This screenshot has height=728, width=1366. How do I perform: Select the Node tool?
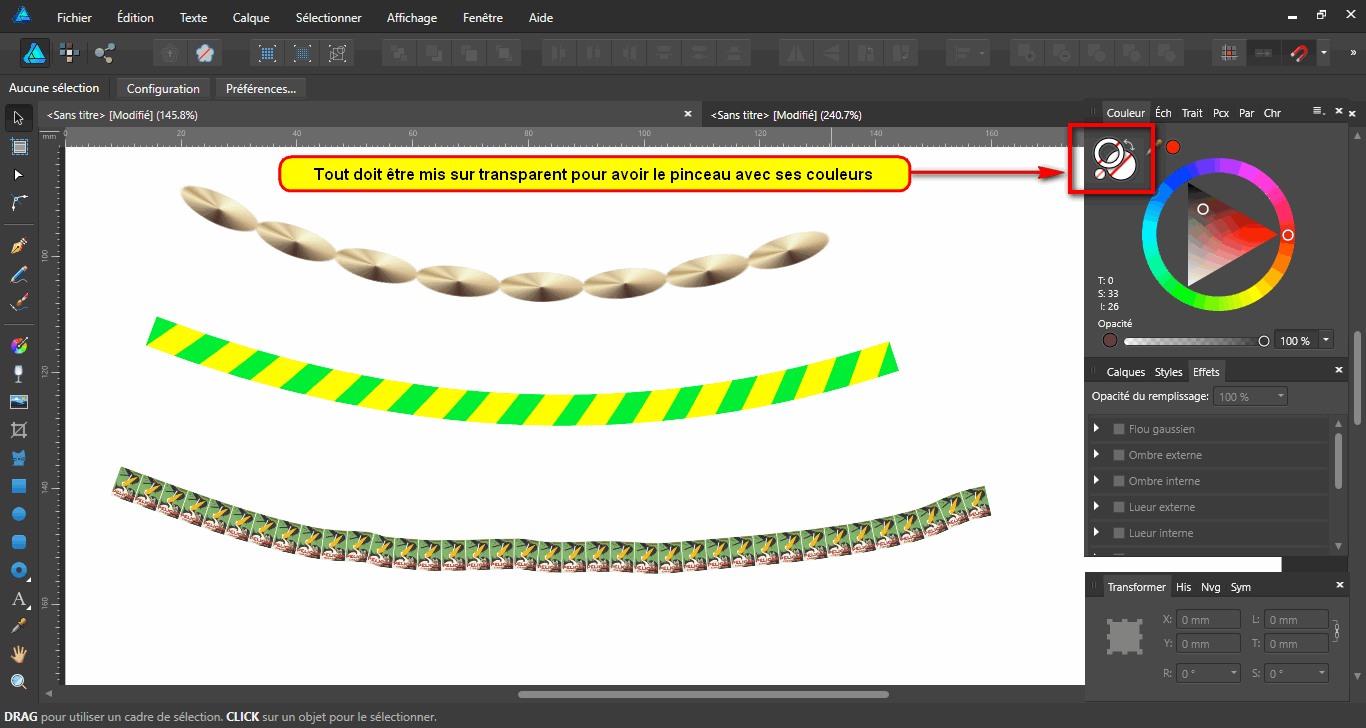pyautogui.click(x=18, y=174)
